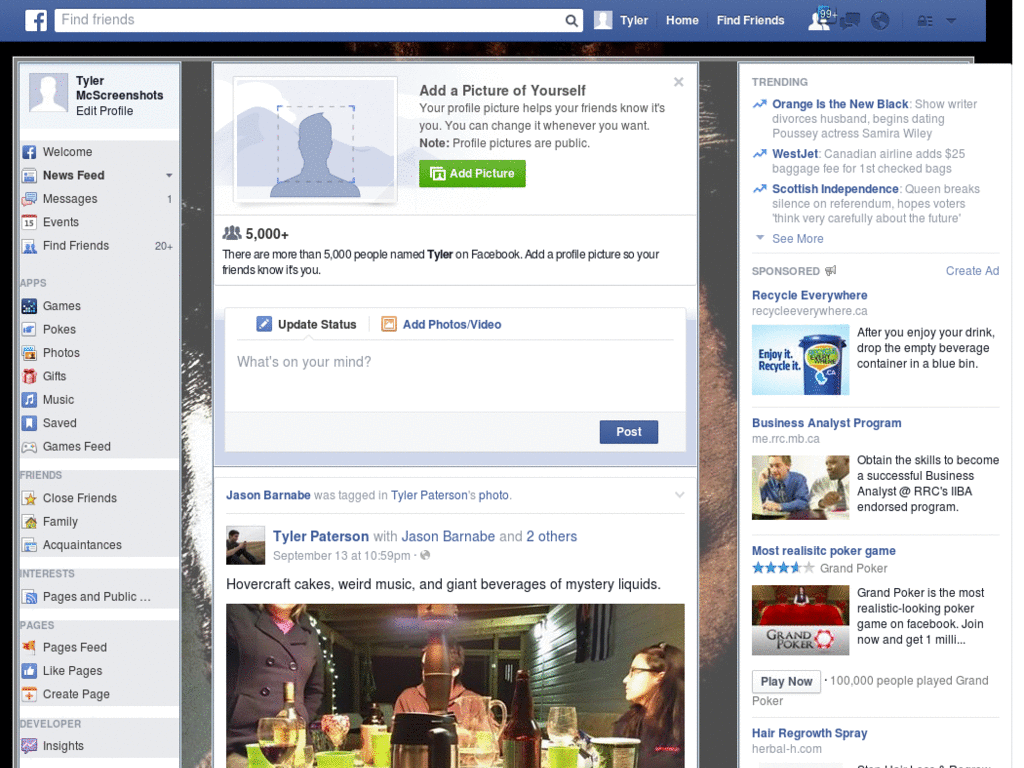Open account menu dropdown arrow in top bar
Screen dimensions: 1024x768
point(951,21)
